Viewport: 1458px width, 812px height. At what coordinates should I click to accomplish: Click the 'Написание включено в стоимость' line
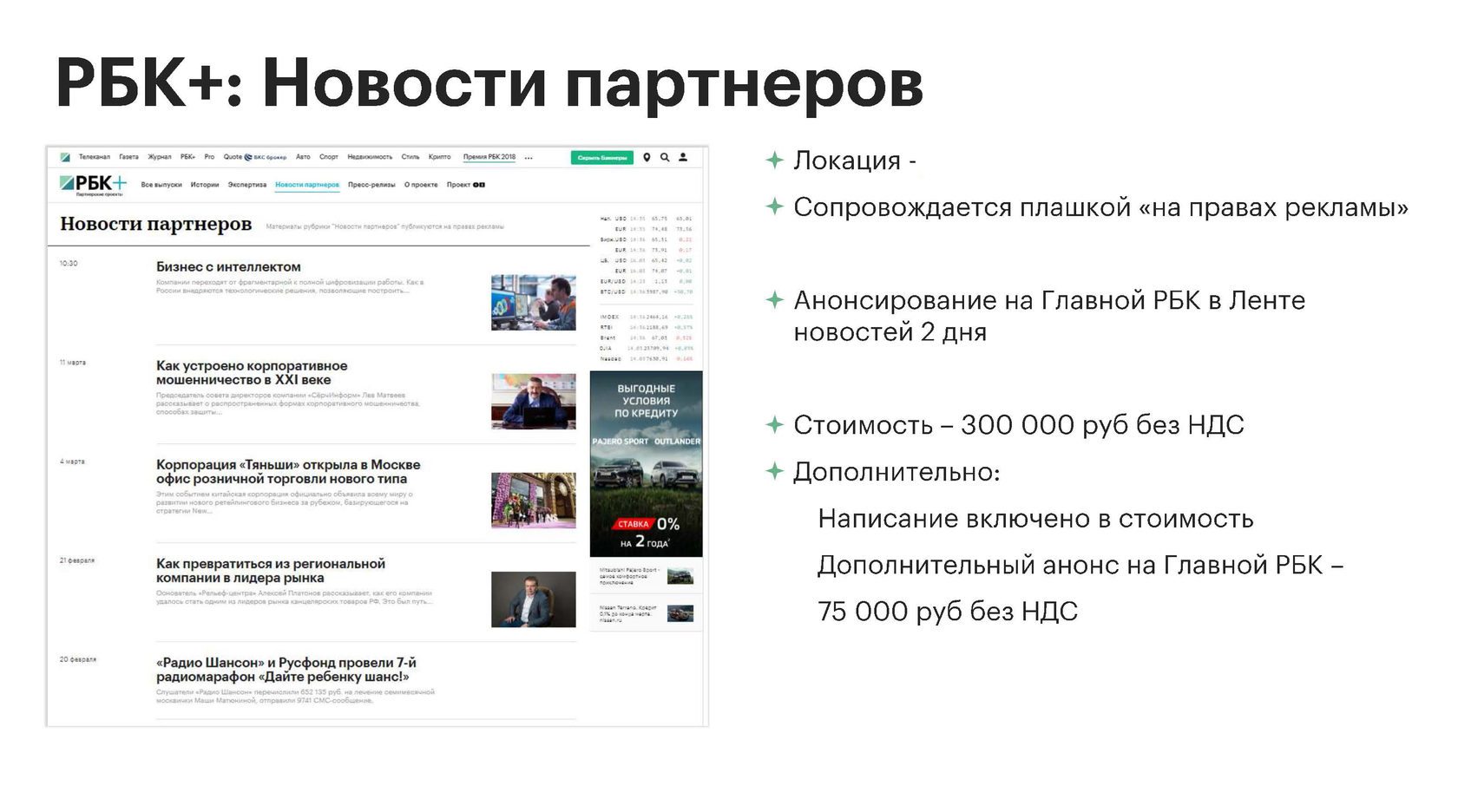click(x=1035, y=519)
